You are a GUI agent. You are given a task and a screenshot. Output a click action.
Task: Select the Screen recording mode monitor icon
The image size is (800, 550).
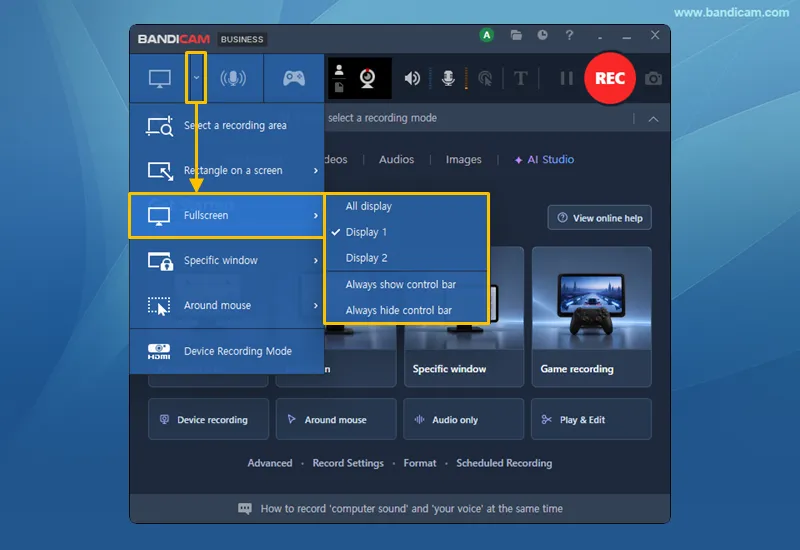point(159,79)
